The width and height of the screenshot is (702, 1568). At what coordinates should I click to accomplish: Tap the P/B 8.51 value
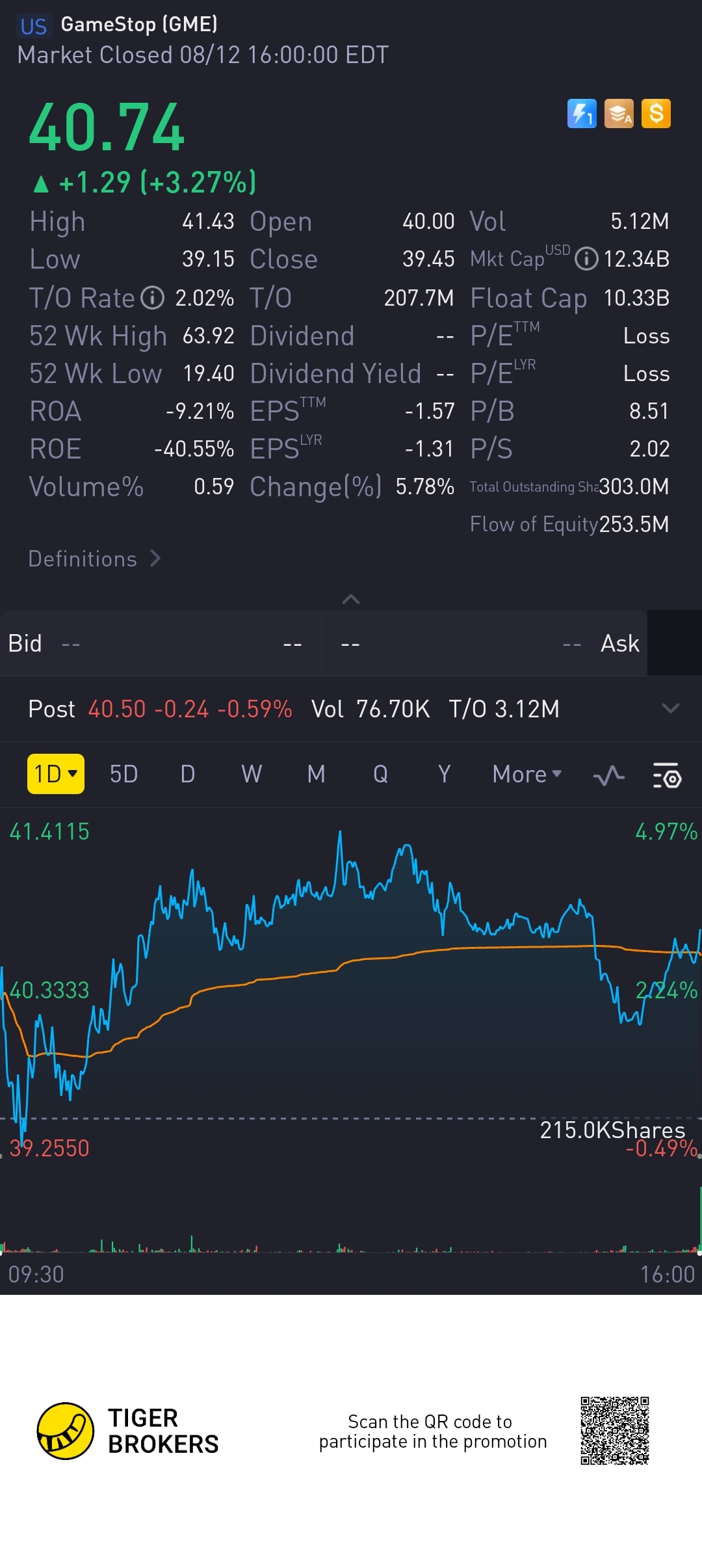click(x=649, y=411)
